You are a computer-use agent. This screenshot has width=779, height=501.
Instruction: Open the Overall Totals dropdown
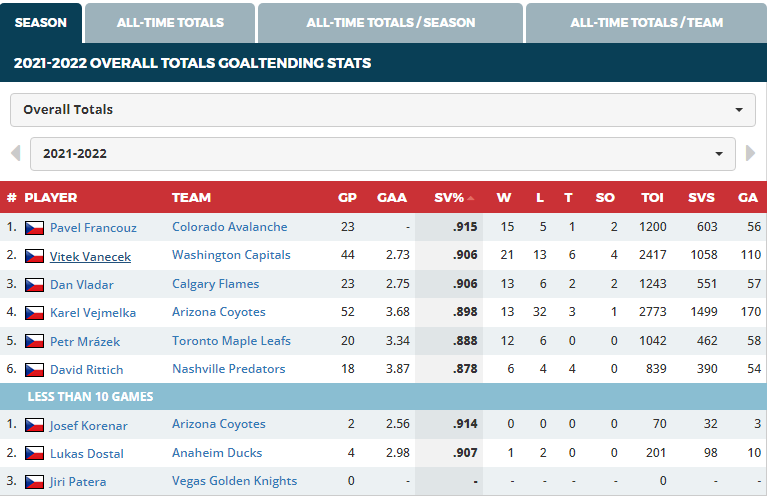coord(383,110)
